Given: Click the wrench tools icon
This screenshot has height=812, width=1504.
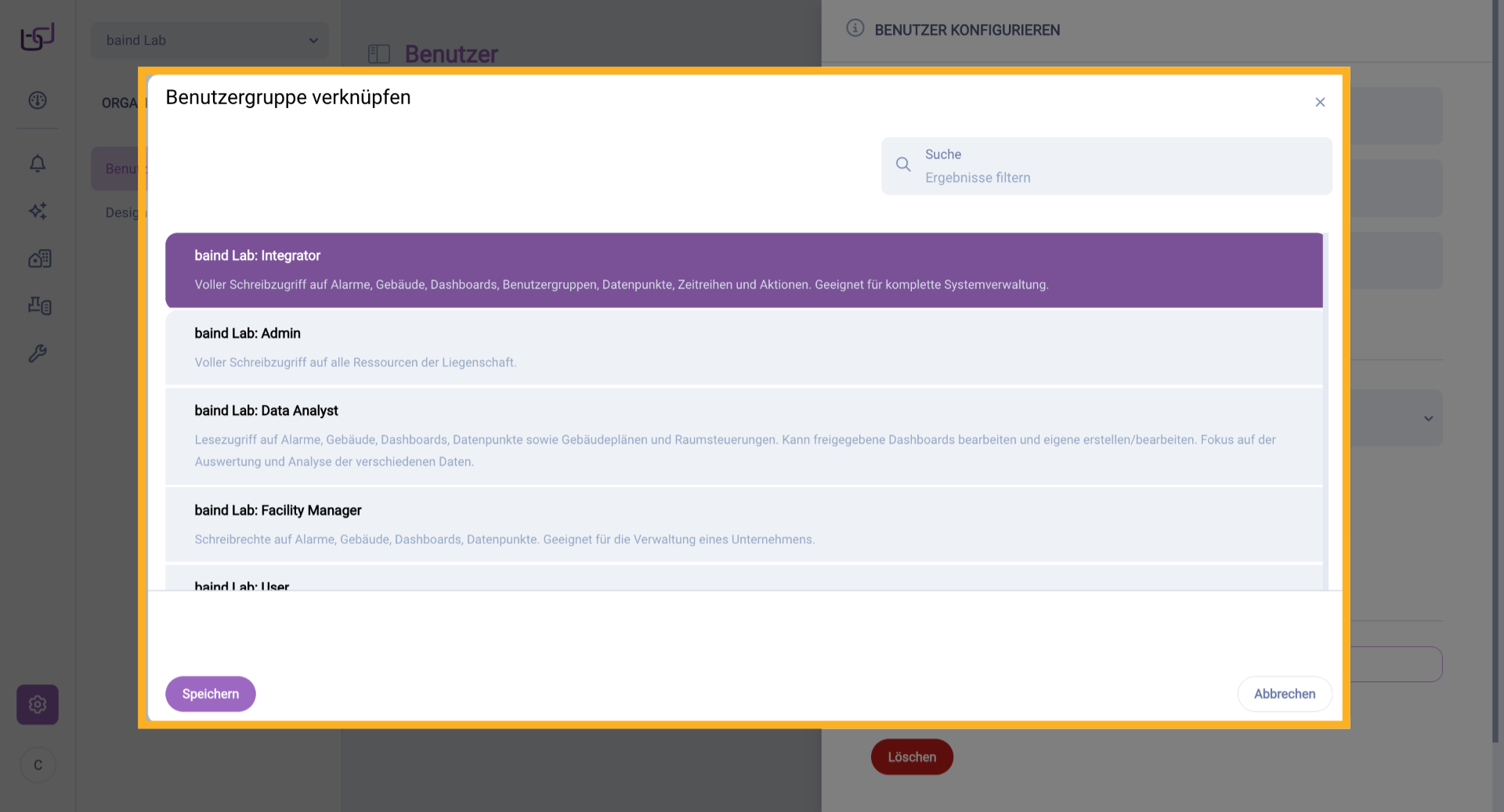Looking at the screenshot, I should click(38, 353).
